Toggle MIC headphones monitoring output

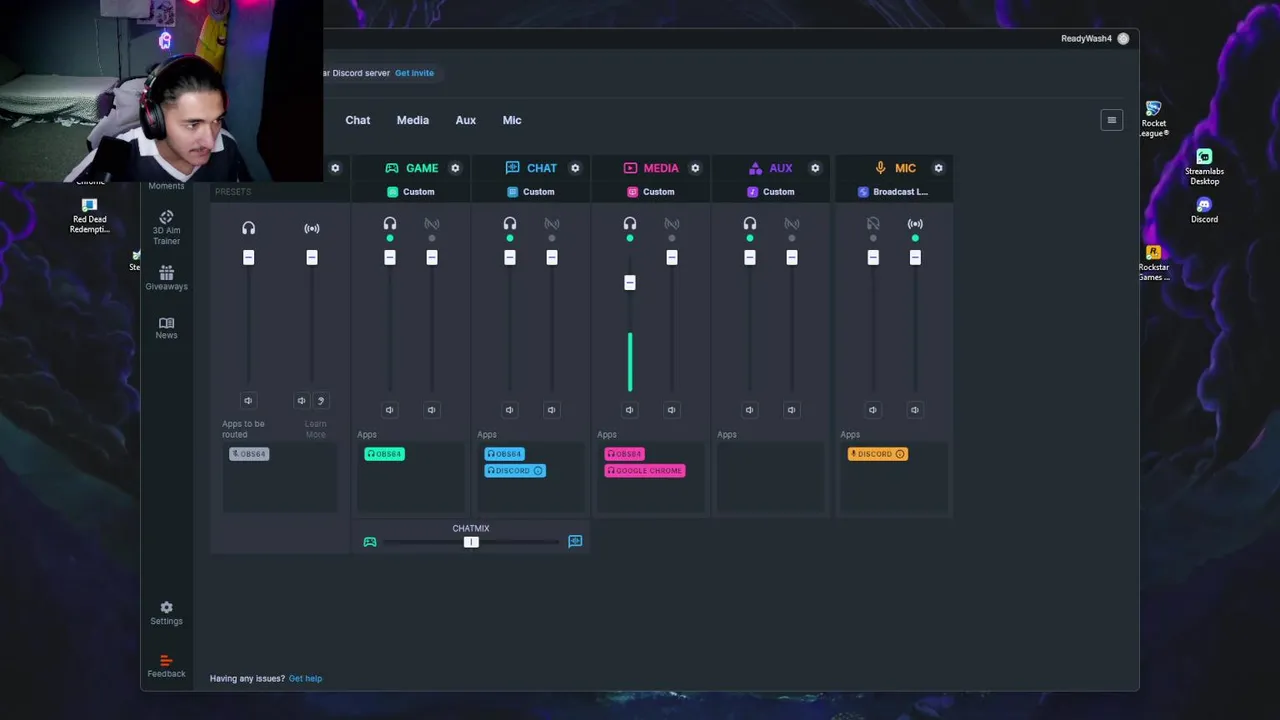point(873,224)
